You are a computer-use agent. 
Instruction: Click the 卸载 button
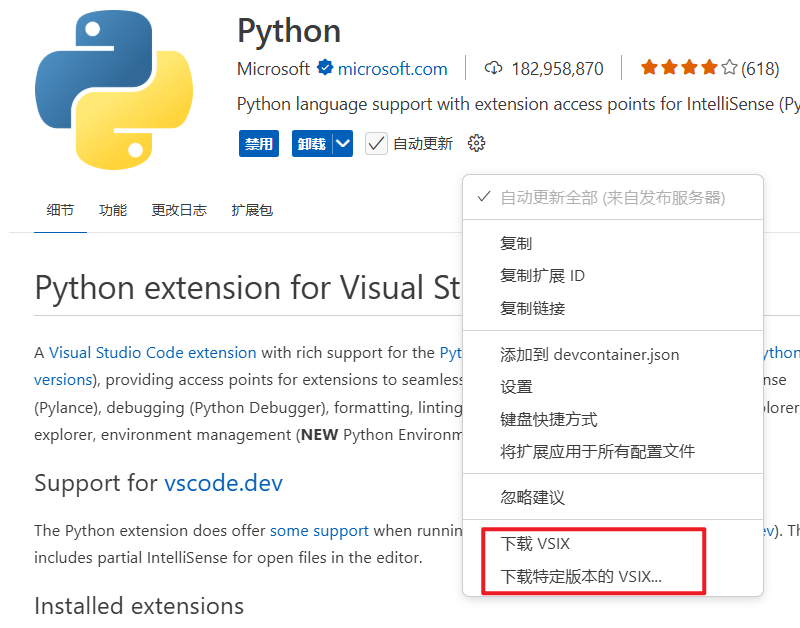[x=312, y=144]
